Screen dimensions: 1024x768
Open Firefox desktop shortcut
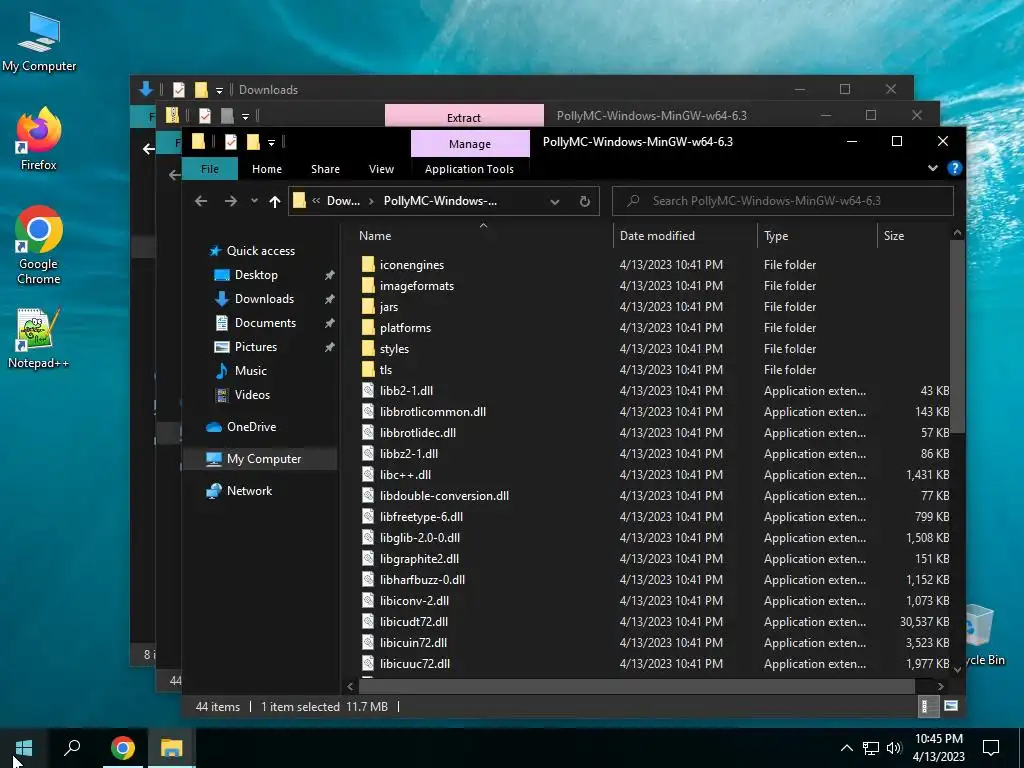pyautogui.click(x=39, y=138)
